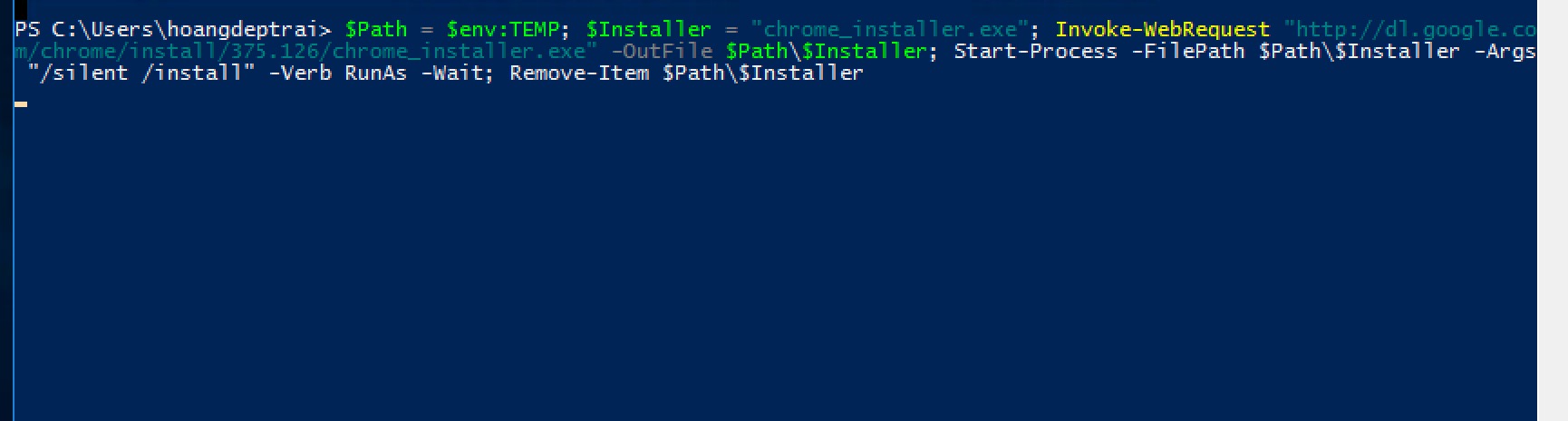This screenshot has width=1568, height=421.
Task: Click the -OutFile parameter
Action: point(662,52)
